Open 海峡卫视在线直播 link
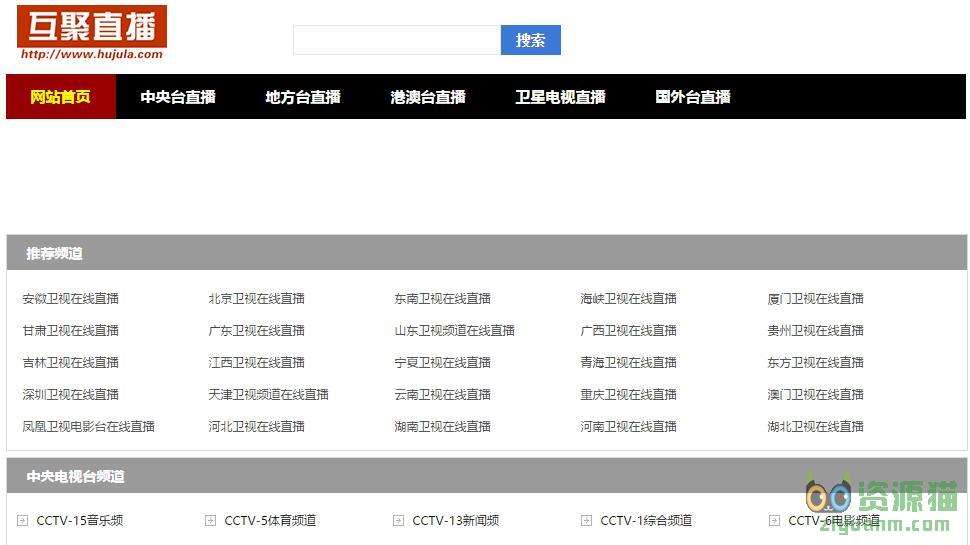The height and width of the screenshot is (545, 970). pos(629,299)
